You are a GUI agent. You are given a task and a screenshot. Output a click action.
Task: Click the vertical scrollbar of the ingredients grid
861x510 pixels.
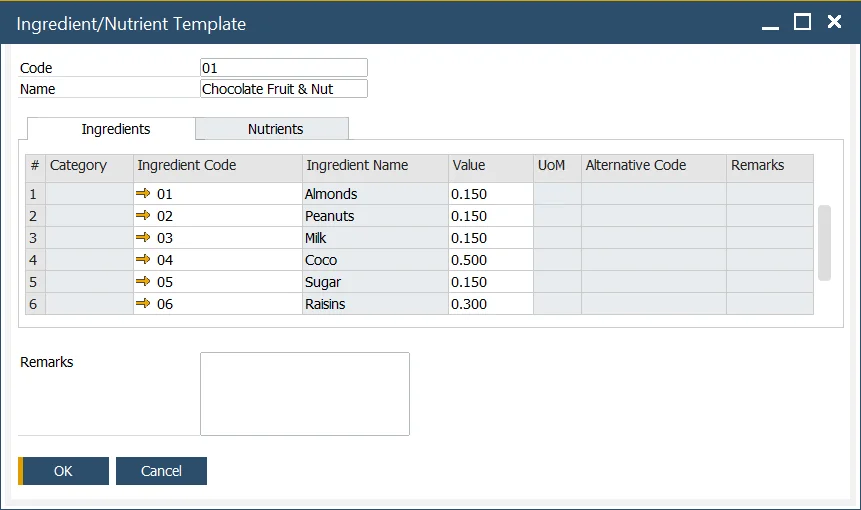click(824, 243)
